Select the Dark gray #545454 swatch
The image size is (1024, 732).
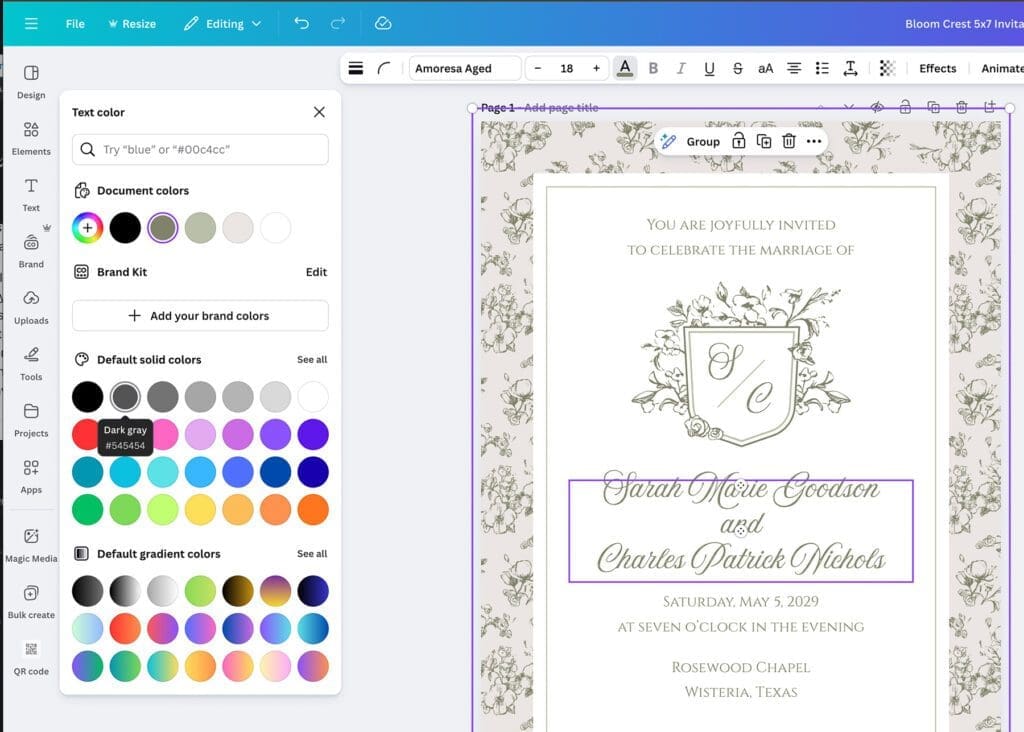pos(125,397)
